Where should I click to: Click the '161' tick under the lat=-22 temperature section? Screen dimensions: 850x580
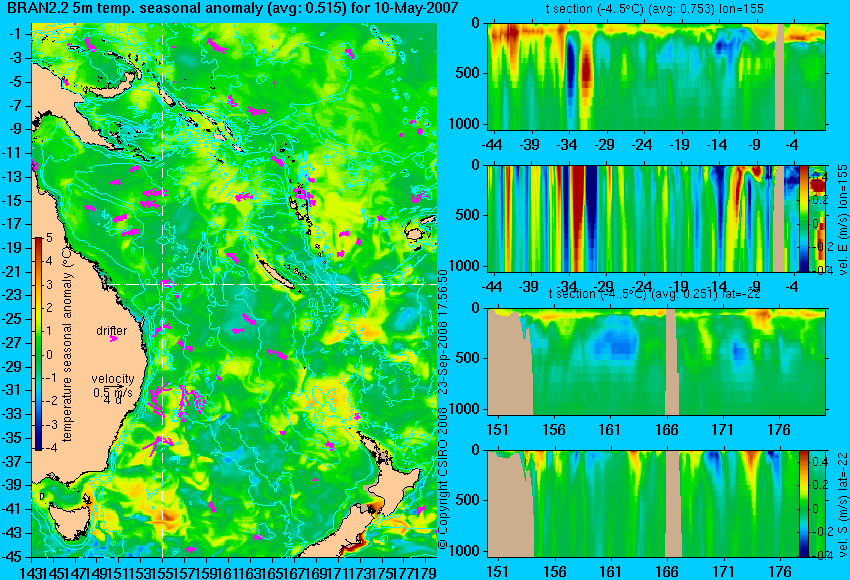point(610,430)
